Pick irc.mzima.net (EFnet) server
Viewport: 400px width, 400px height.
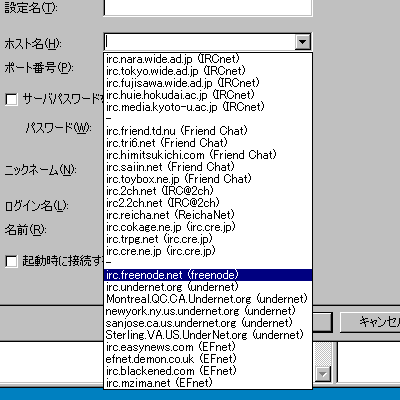208,383
